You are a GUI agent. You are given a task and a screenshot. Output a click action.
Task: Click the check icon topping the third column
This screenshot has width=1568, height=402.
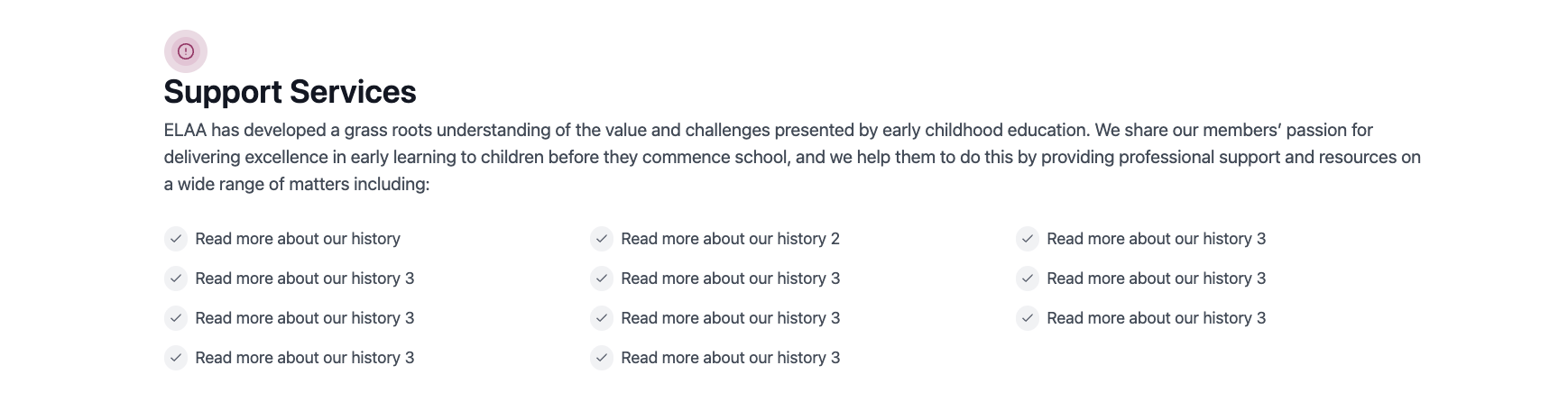pyautogui.click(x=1028, y=239)
